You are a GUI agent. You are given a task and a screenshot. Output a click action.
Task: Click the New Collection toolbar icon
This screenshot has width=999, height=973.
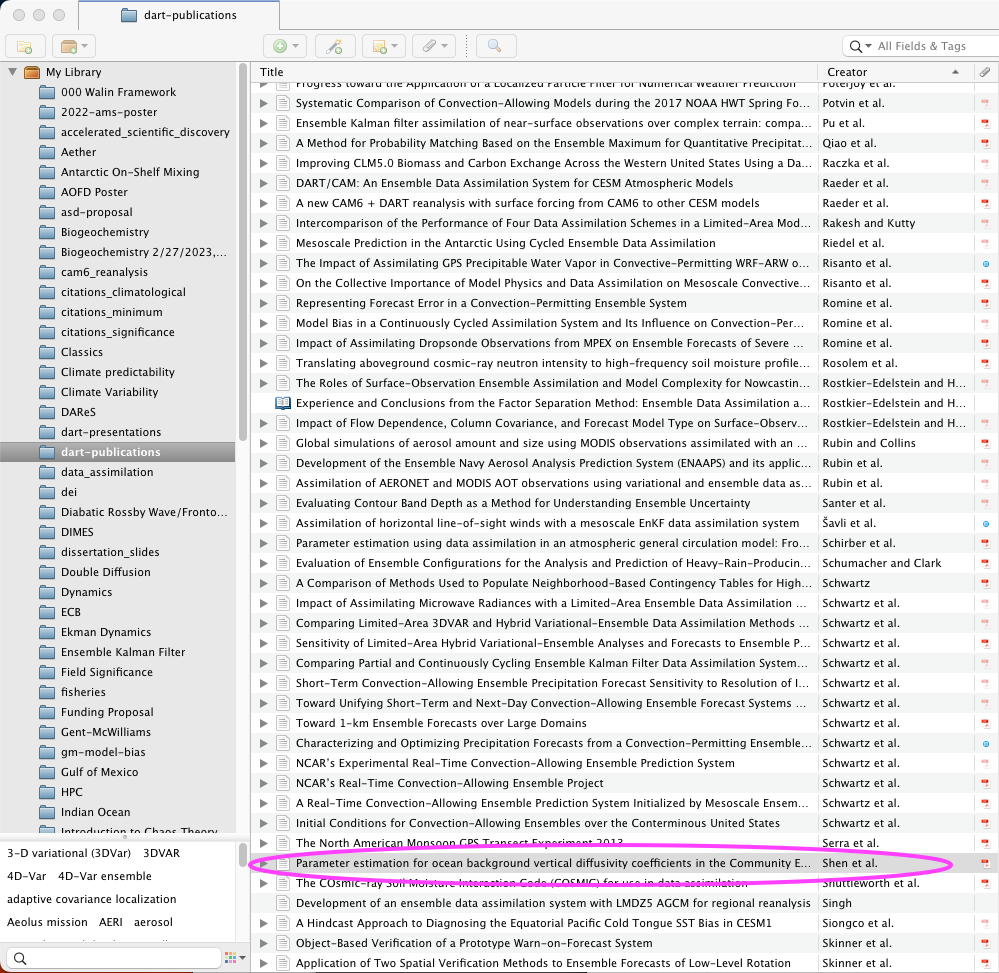[25, 46]
